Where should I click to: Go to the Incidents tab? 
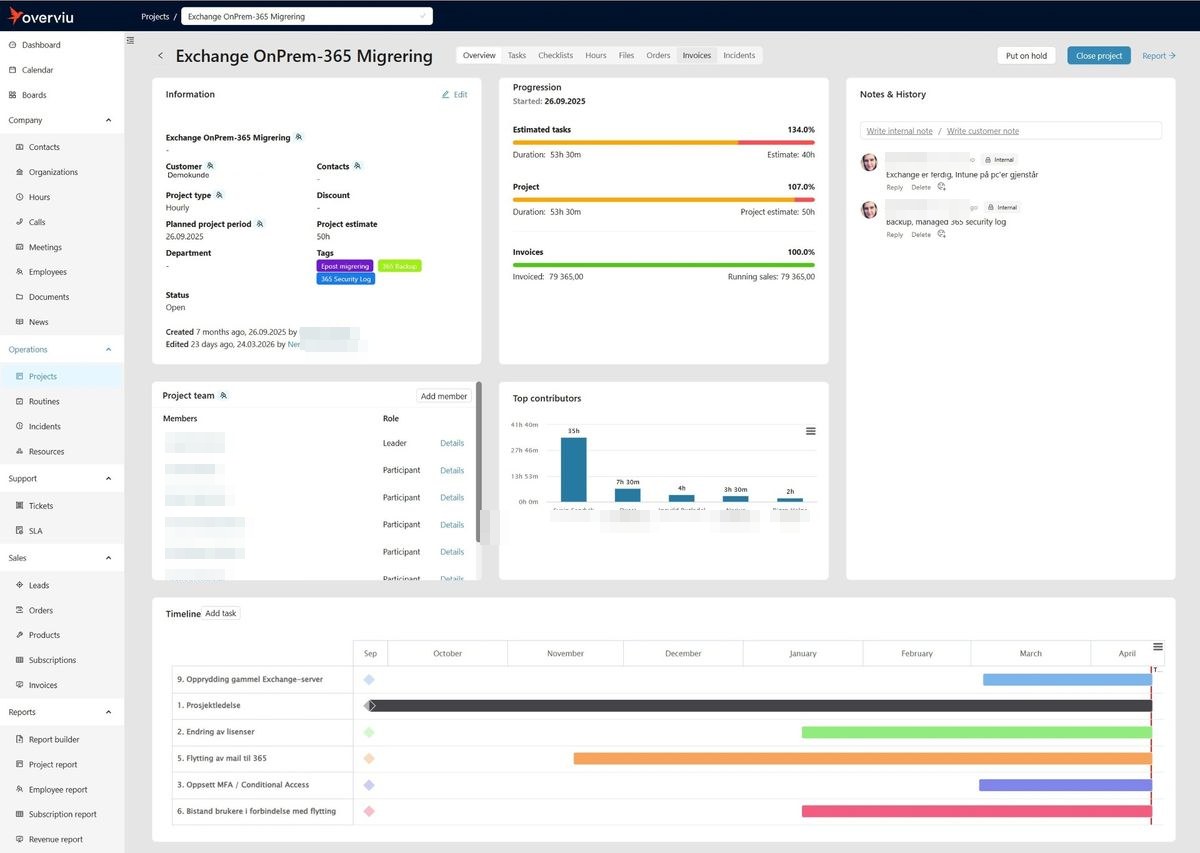[x=739, y=56]
